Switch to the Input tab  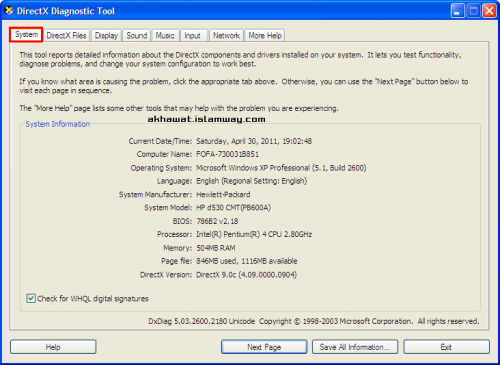(x=193, y=36)
